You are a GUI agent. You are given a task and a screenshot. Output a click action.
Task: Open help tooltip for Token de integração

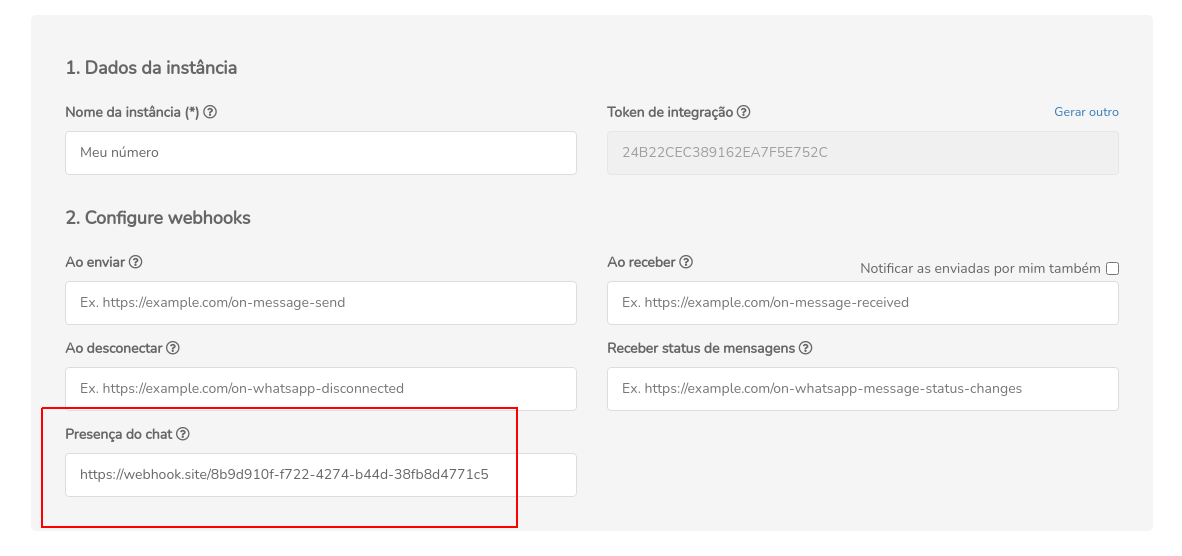pos(744,112)
